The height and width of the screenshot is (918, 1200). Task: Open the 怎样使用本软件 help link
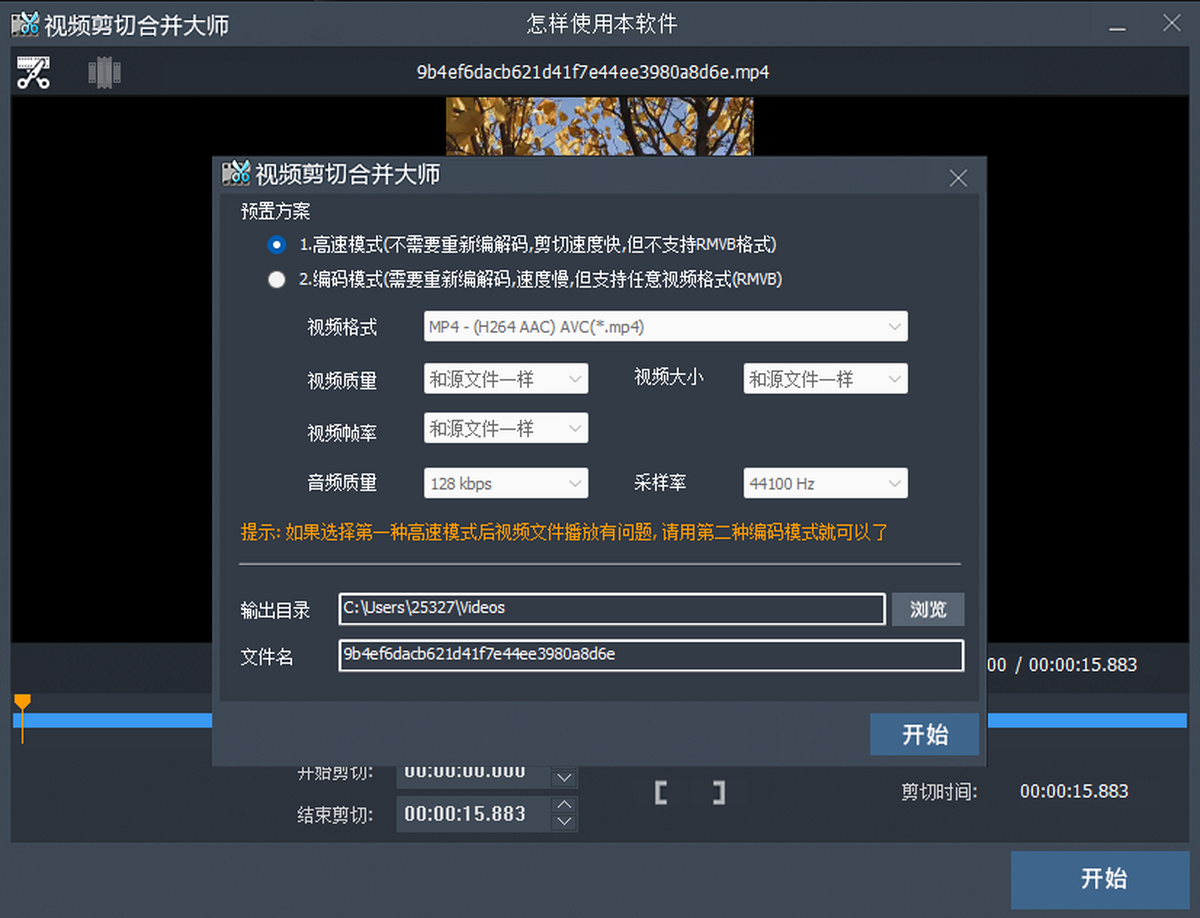[603, 23]
